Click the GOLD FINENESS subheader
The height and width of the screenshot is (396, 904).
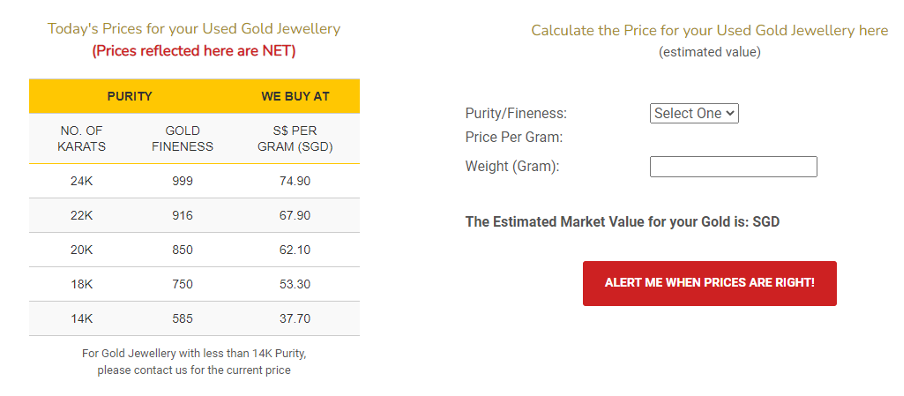click(x=182, y=139)
